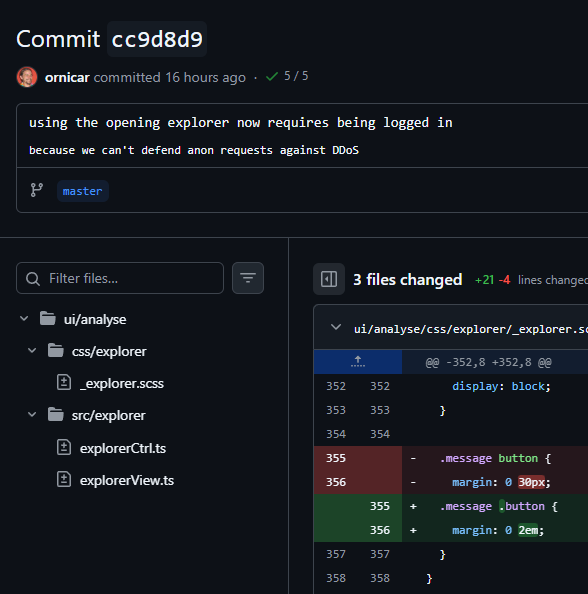This screenshot has width=588, height=594.
Task: Click the commit hash cc9d8d9
Action: (x=157, y=39)
